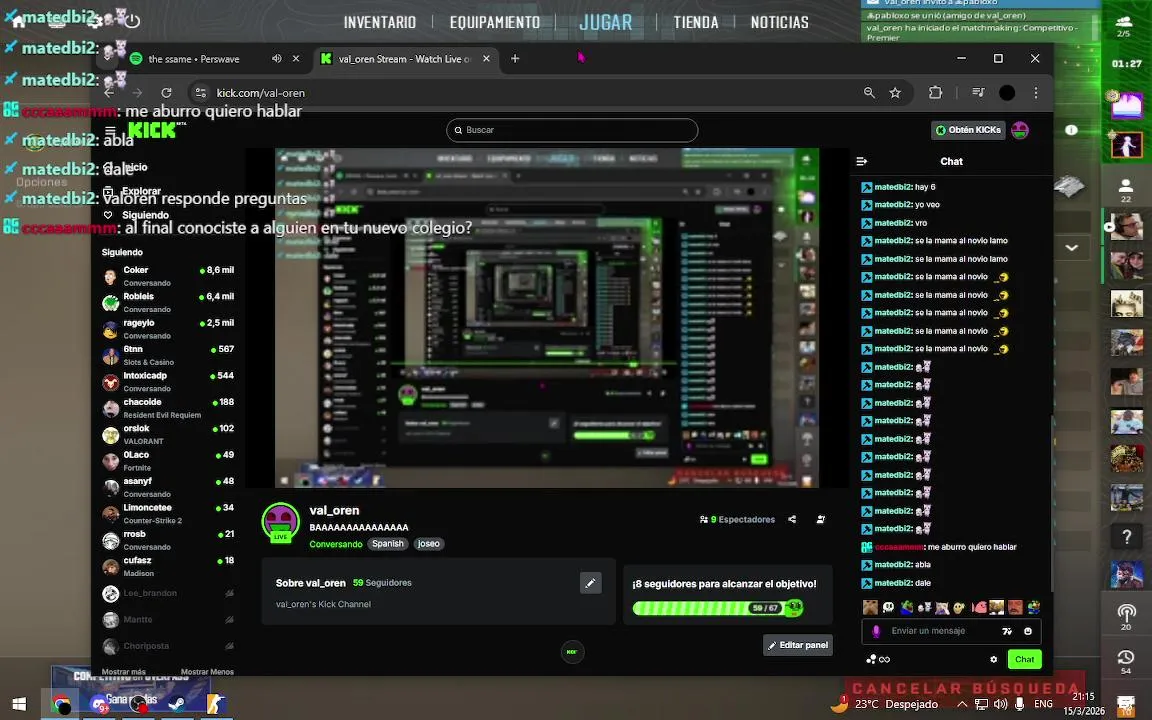Click the Obtén KICKs button
1152x720 pixels.
(968, 130)
